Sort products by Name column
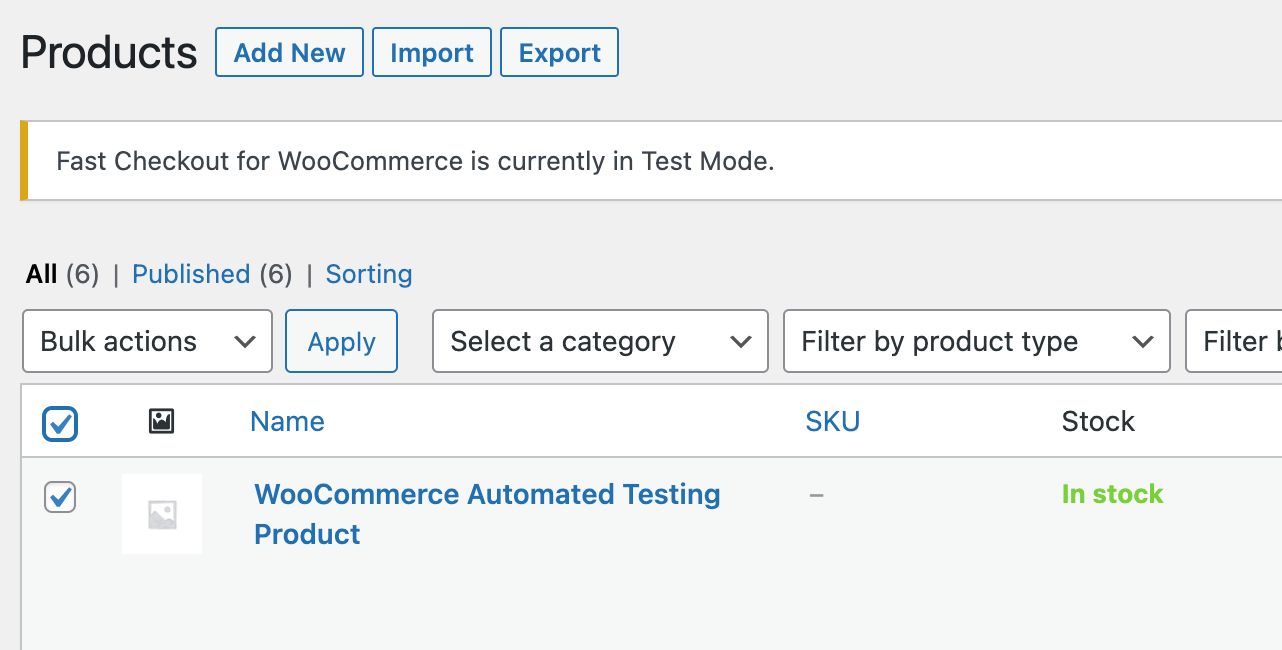Viewport: 1282px width, 650px height. coord(287,421)
